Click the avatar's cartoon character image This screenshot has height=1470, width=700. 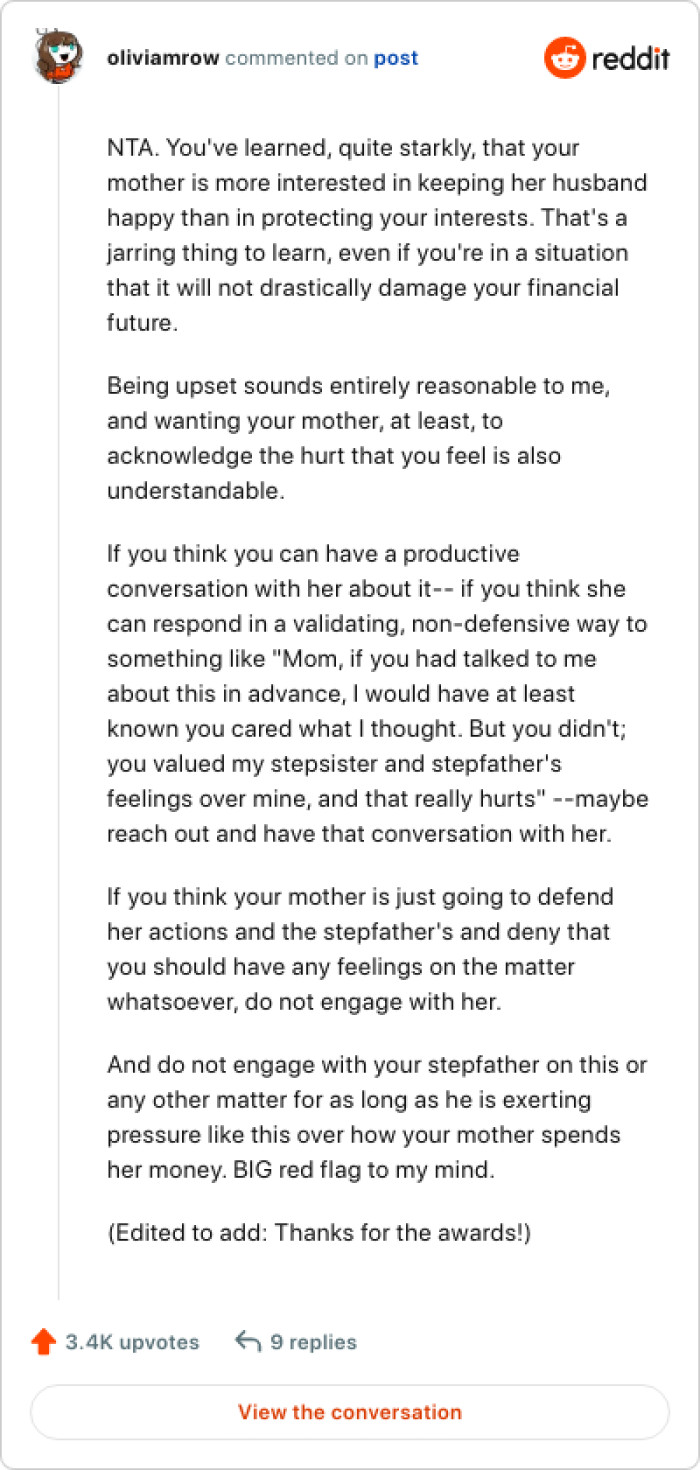pos(58,58)
